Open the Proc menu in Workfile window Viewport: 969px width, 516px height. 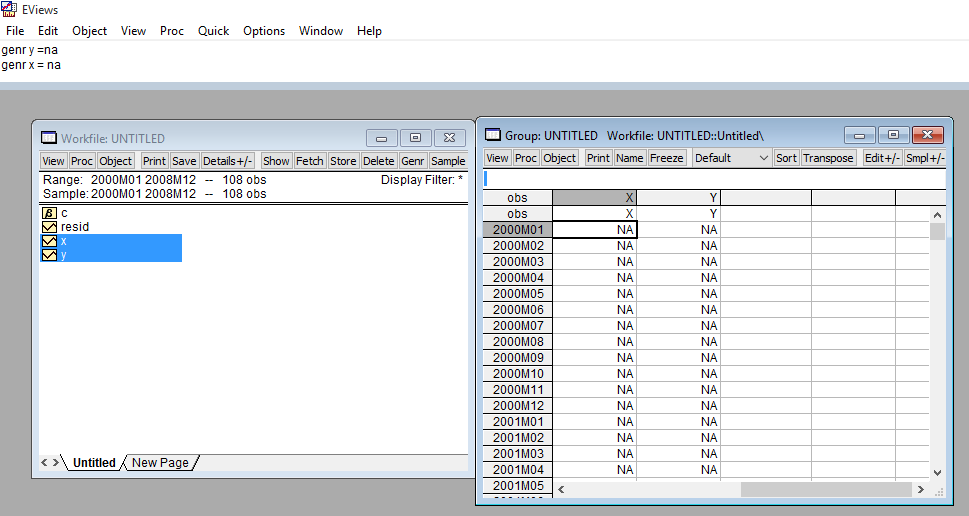tap(82, 161)
